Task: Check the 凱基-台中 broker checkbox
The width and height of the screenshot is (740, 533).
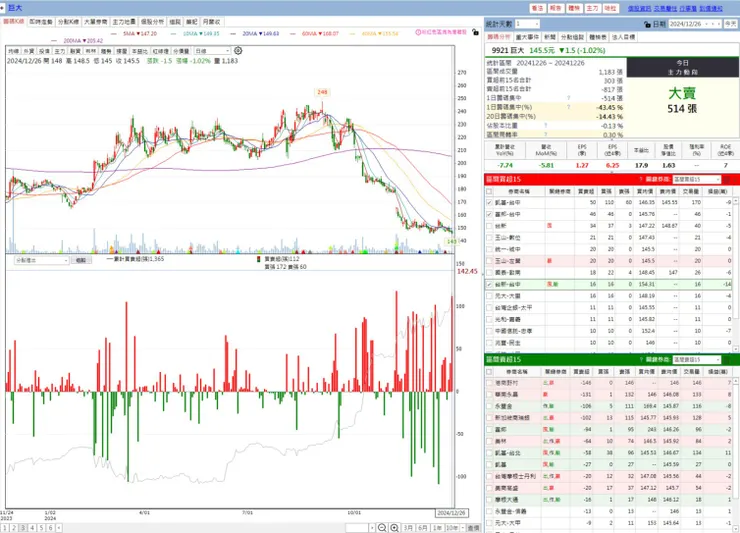Action: (x=489, y=203)
